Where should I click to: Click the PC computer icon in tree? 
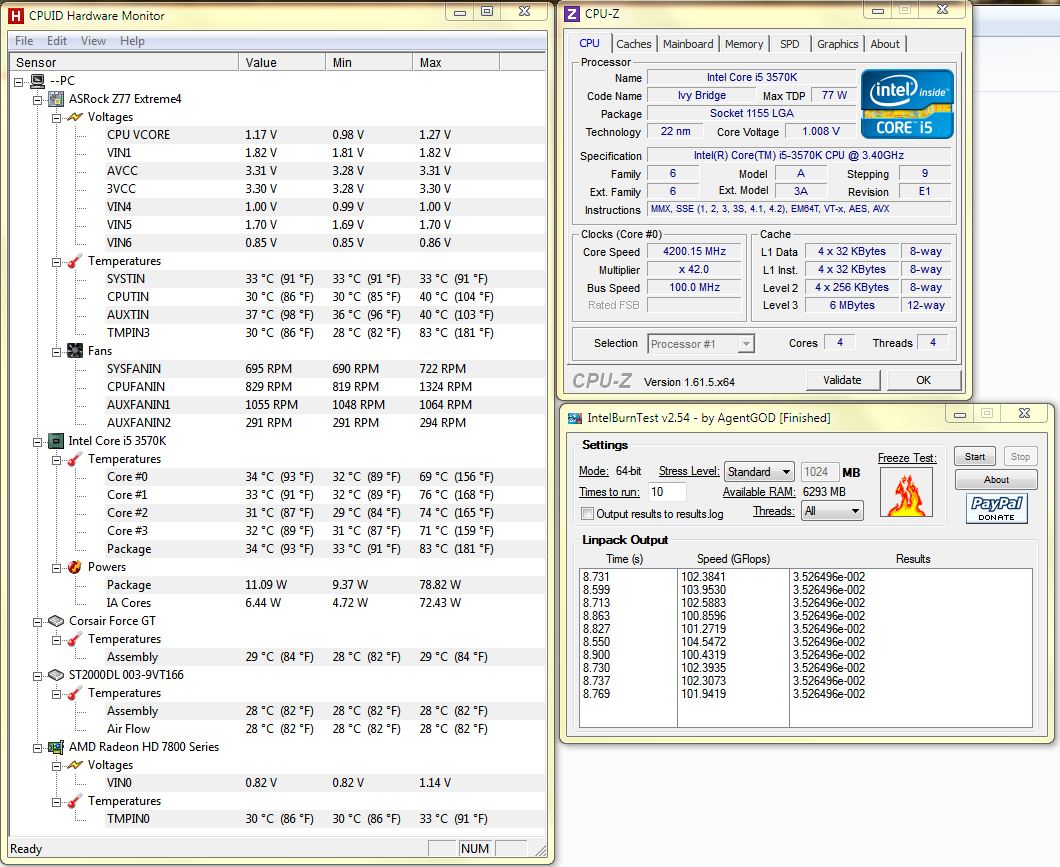point(38,81)
